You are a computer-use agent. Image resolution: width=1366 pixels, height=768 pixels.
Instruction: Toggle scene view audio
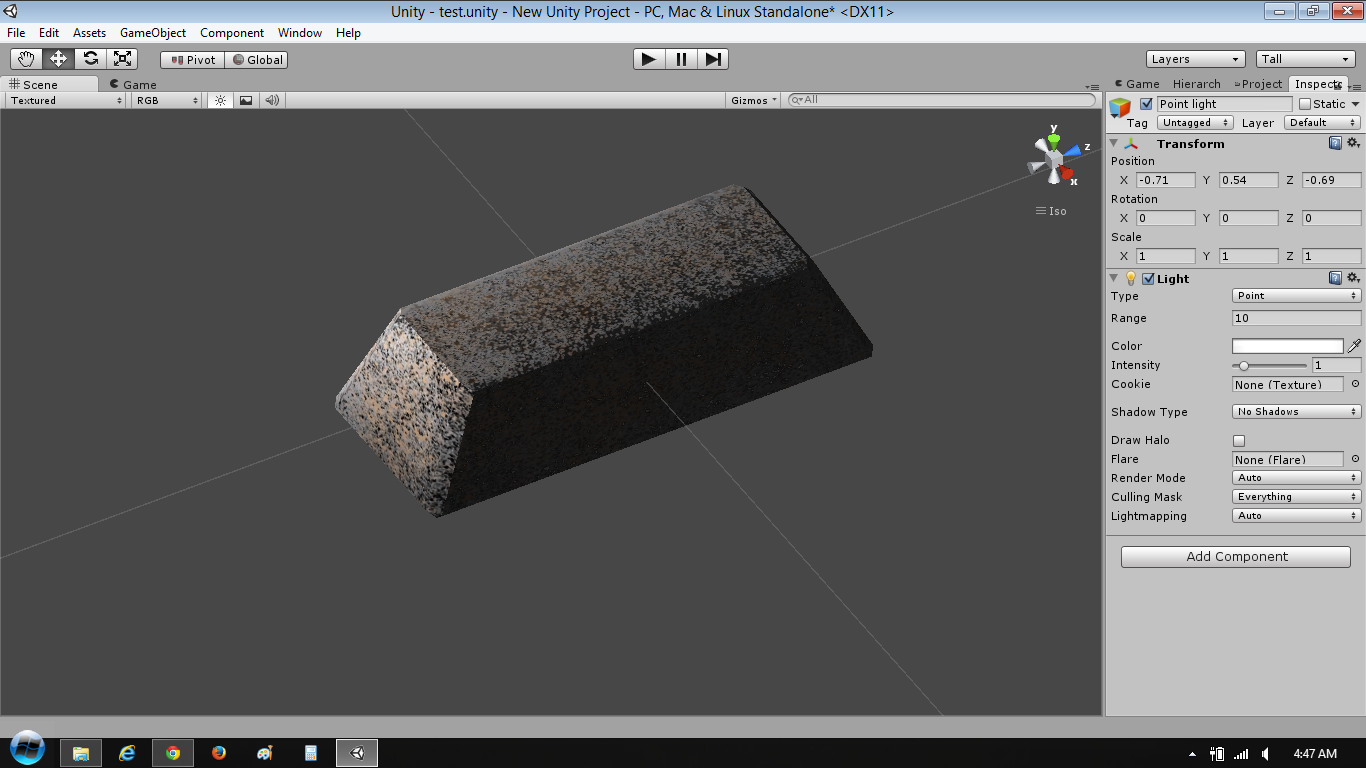(270, 99)
